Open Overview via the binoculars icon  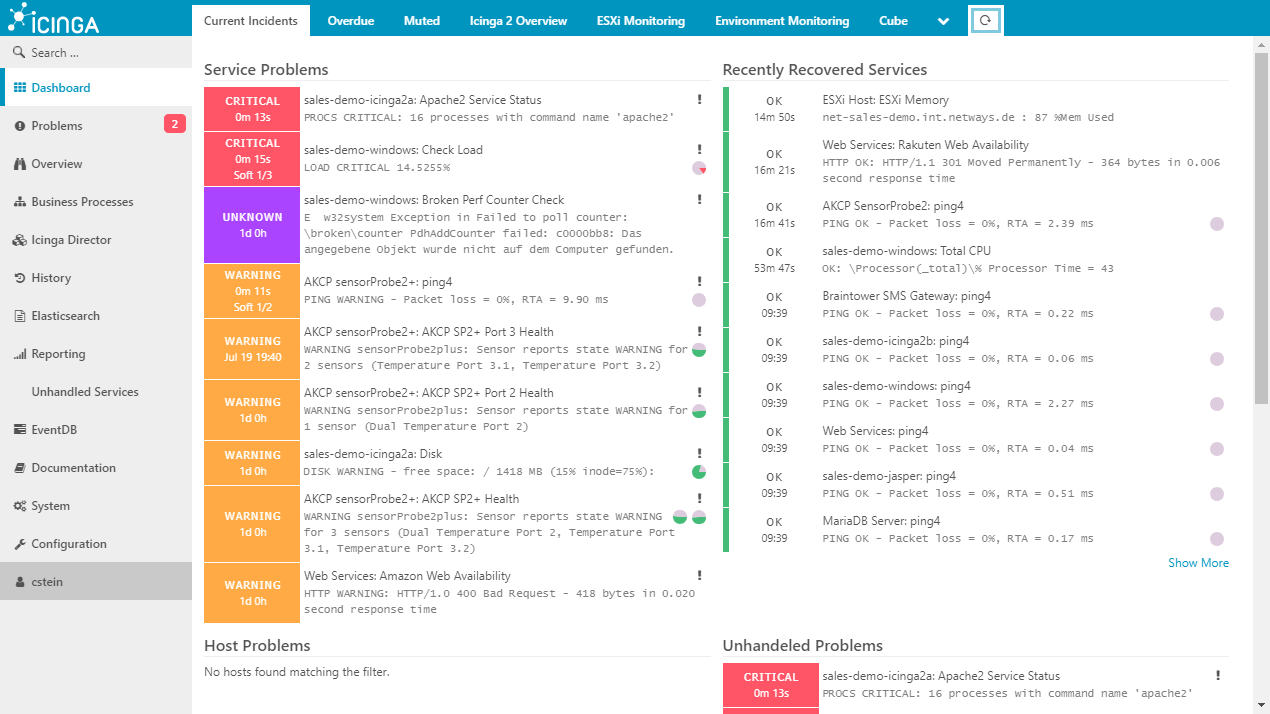(x=20, y=164)
